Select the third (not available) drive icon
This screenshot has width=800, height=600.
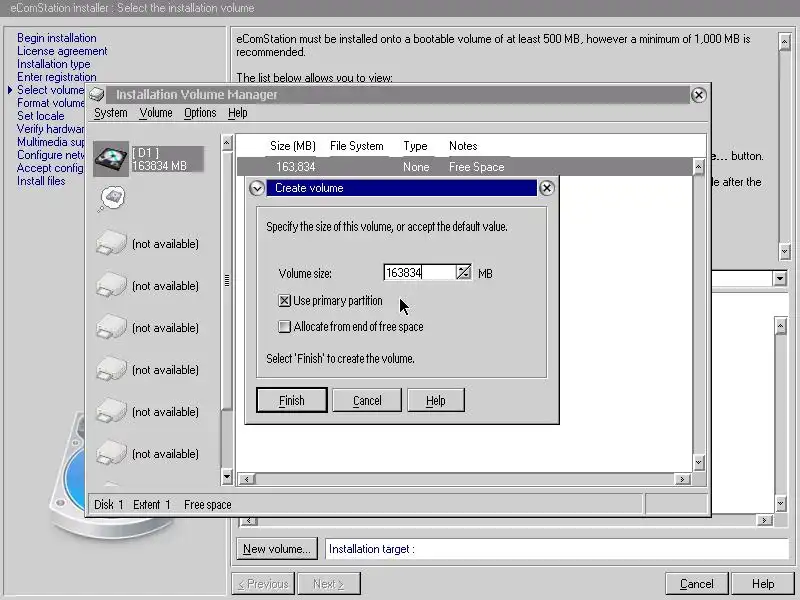[x=111, y=327]
